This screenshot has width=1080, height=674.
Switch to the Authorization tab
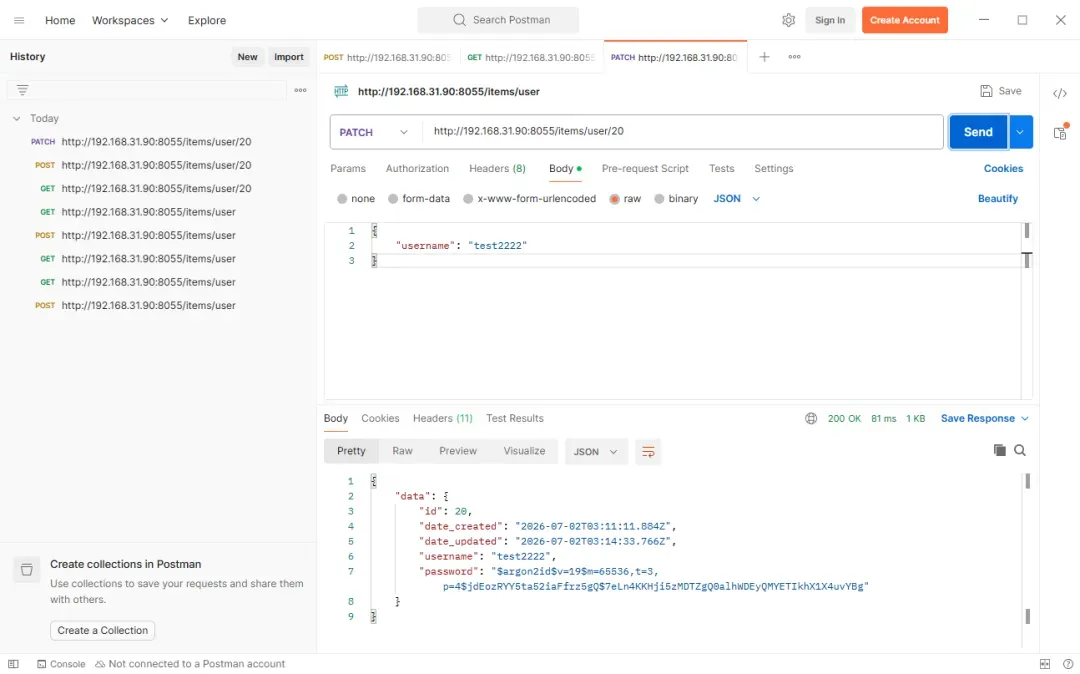(x=417, y=169)
